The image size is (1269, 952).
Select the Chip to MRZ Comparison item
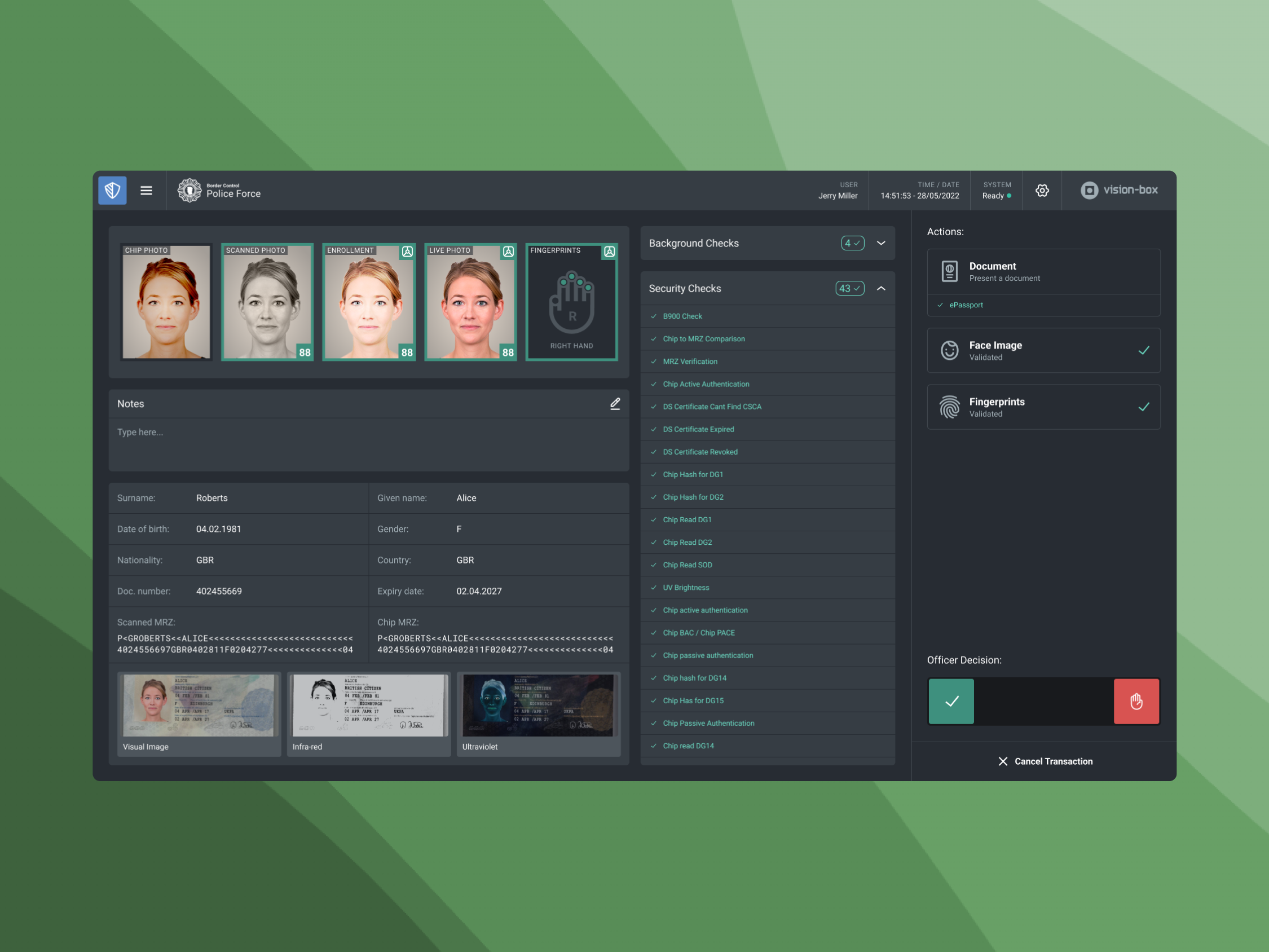pyautogui.click(x=703, y=339)
